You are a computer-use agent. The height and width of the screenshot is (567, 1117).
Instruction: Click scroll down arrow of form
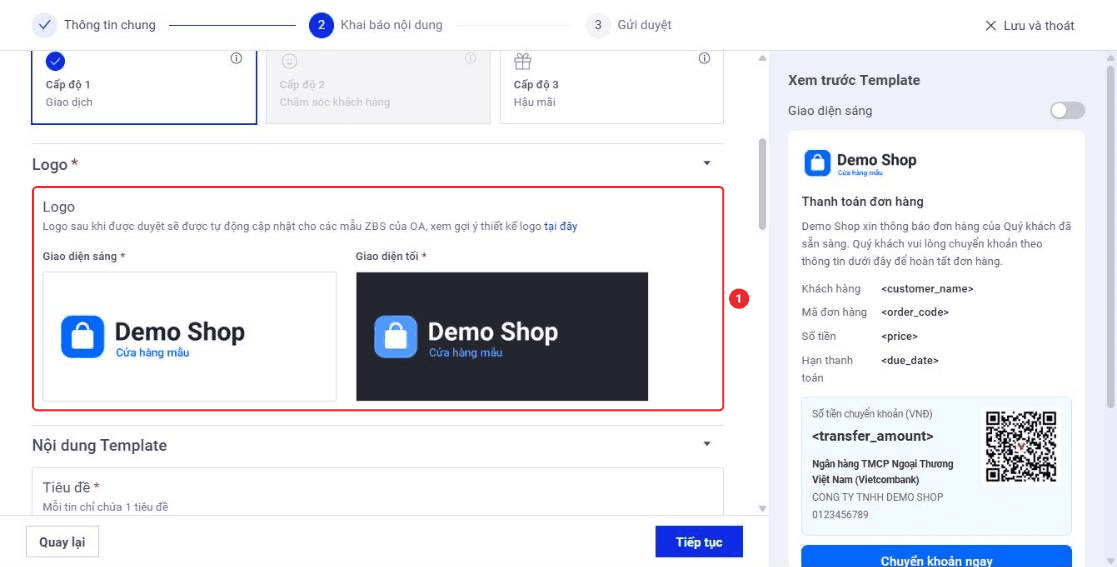(x=762, y=509)
